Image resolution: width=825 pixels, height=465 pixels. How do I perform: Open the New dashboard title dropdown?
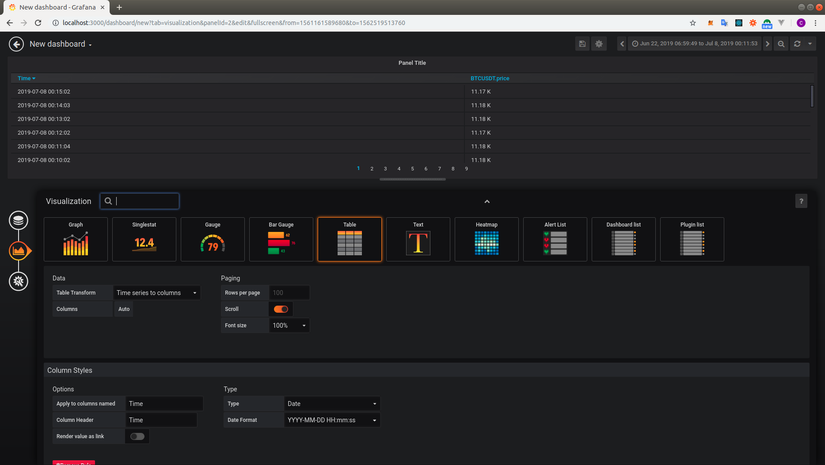pos(61,44)
